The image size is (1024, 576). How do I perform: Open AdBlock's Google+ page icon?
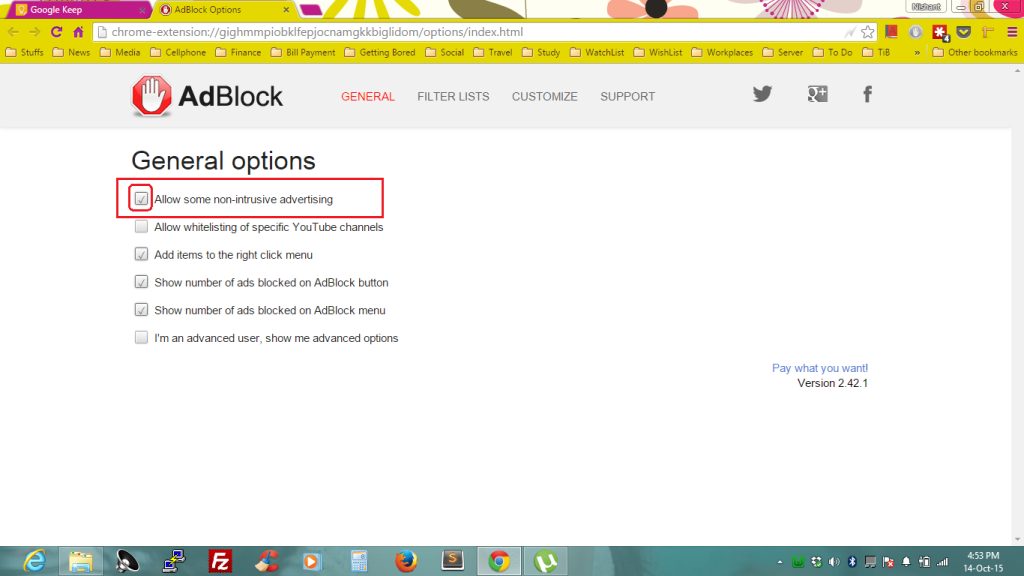click(x=817, y=94)
